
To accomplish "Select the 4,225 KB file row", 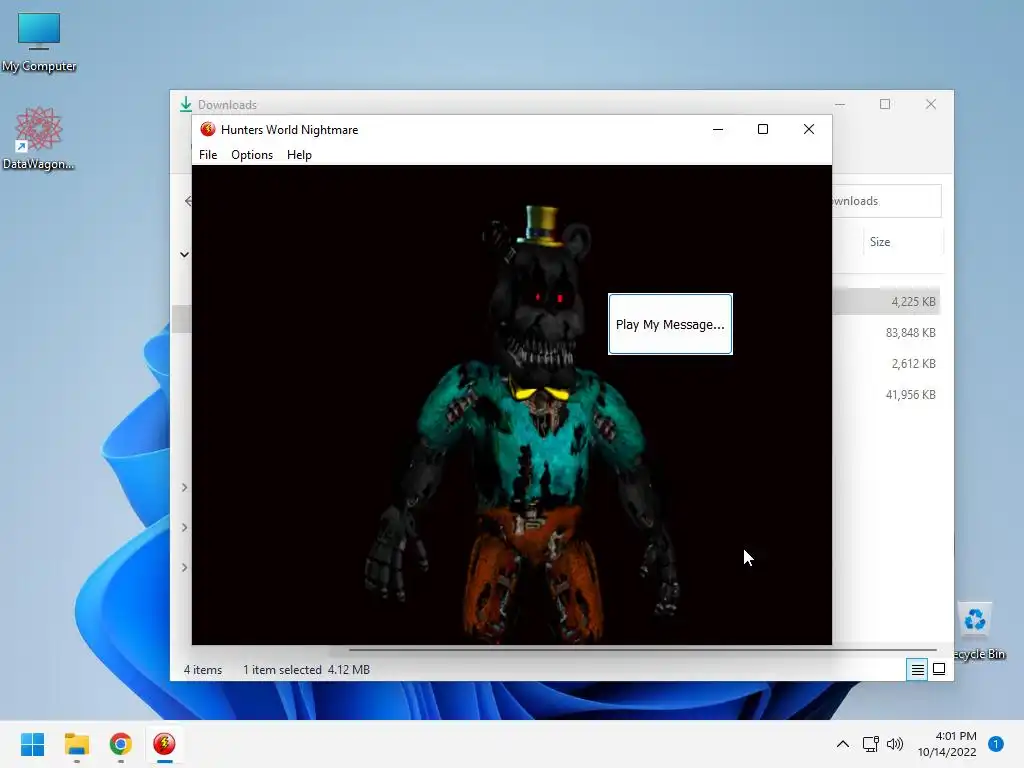I will click(886, 302).
